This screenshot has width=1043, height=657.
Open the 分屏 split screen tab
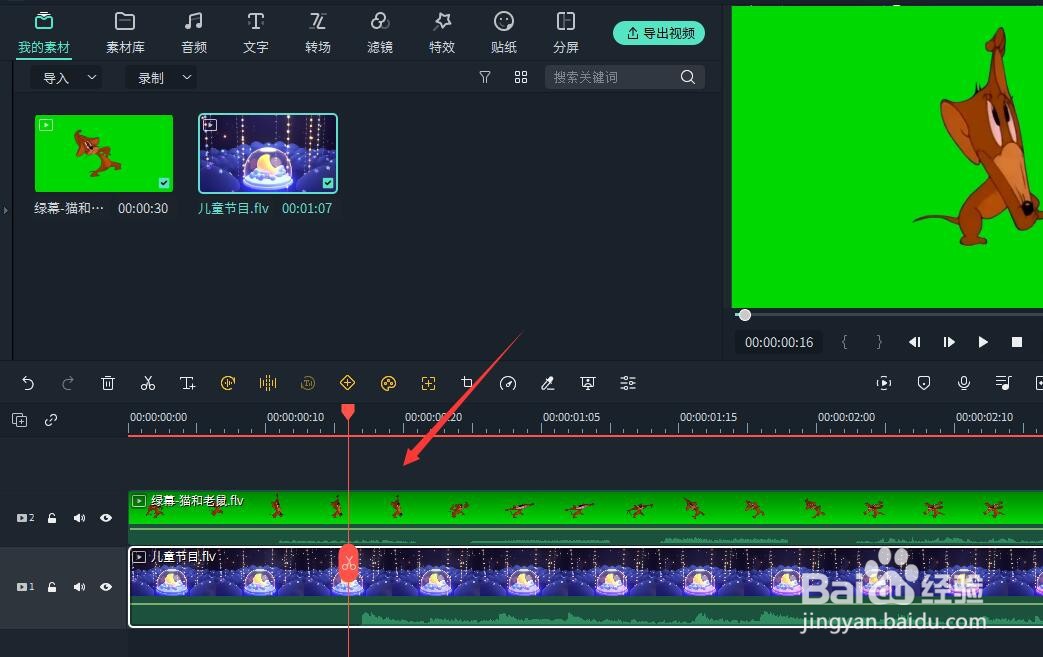565,33
